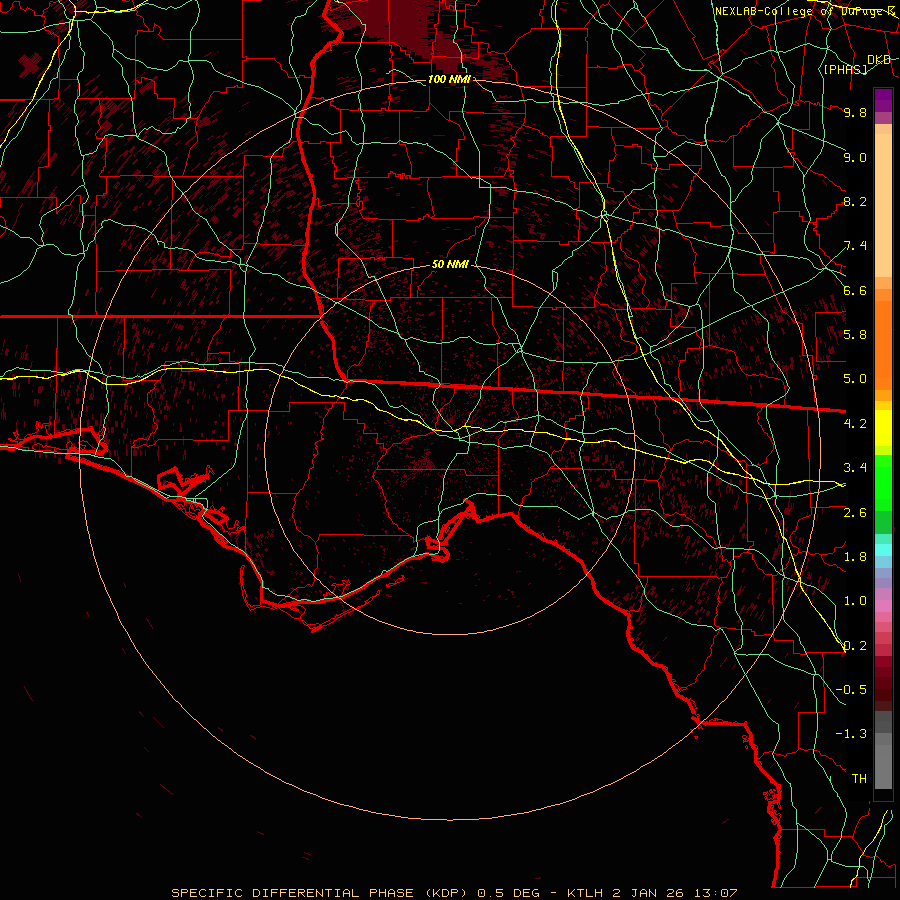Click the 1.8 scale value
Screen dimensions: 900x900
pos(855,557)
